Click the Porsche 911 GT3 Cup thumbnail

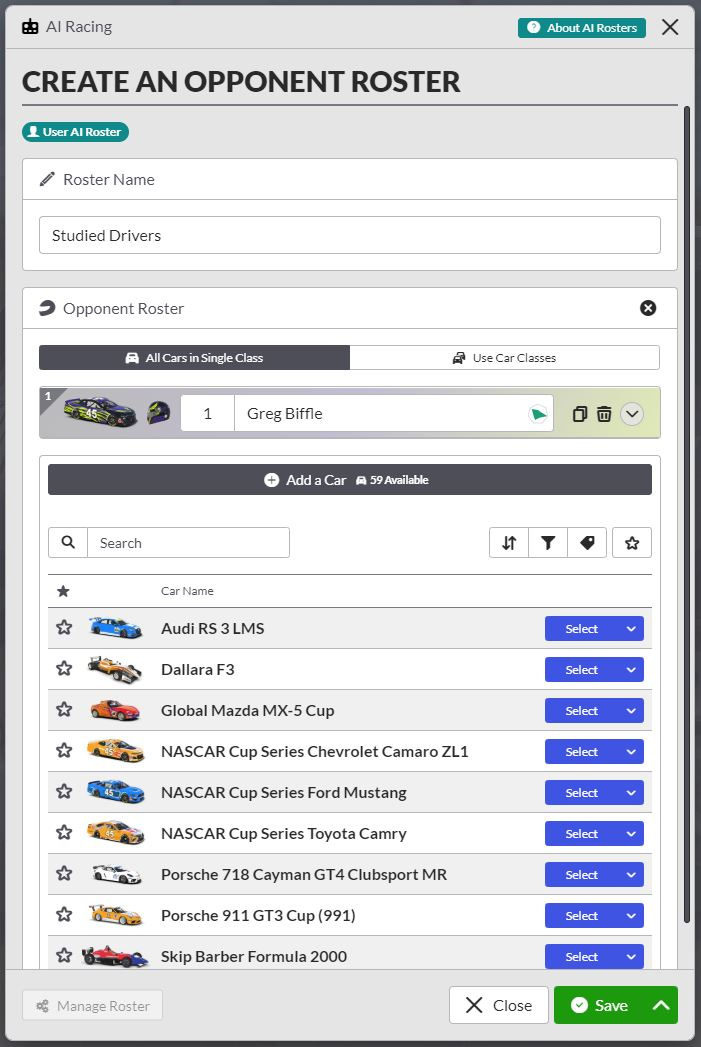pos(115,915)
